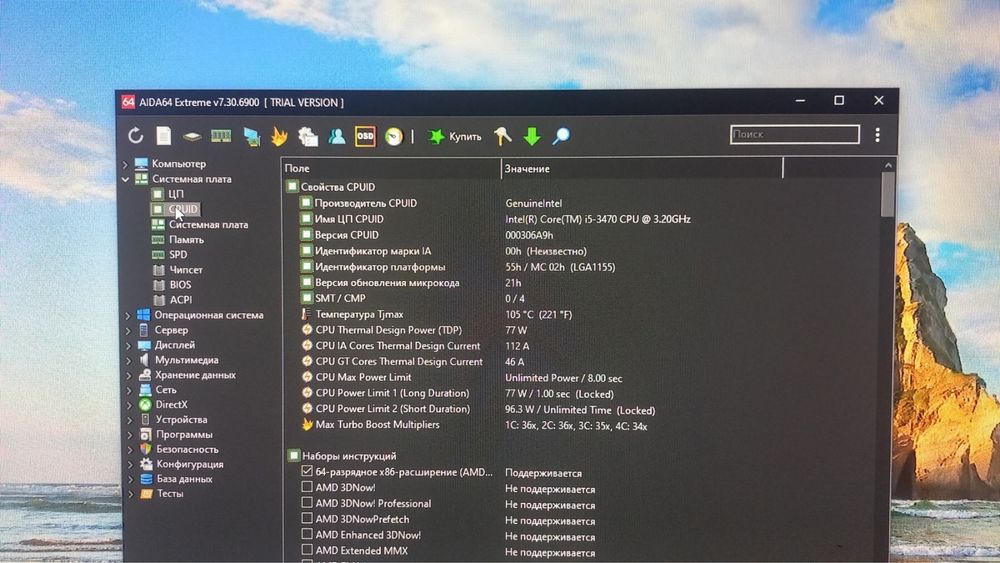Click the memory module toolbar icon

221,135
